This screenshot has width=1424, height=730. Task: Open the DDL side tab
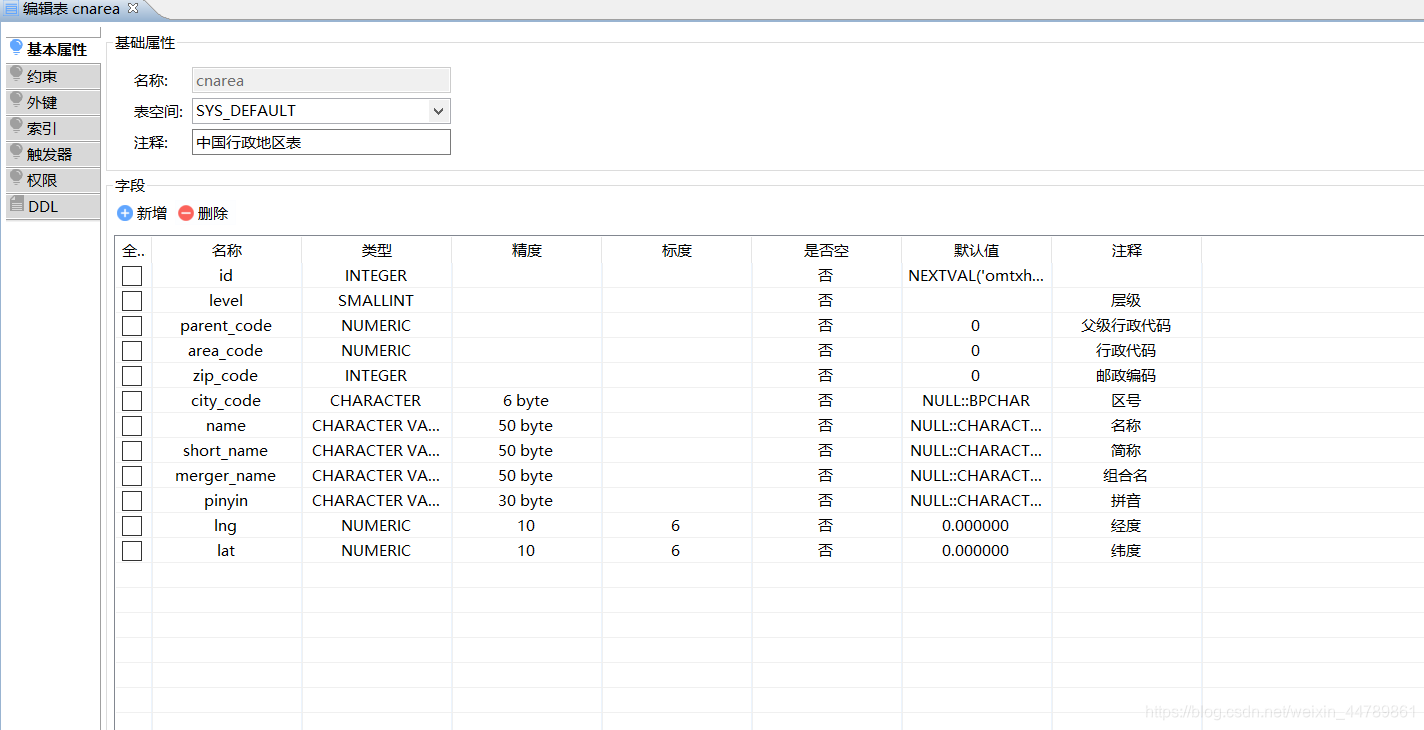(x=53, y=206)
